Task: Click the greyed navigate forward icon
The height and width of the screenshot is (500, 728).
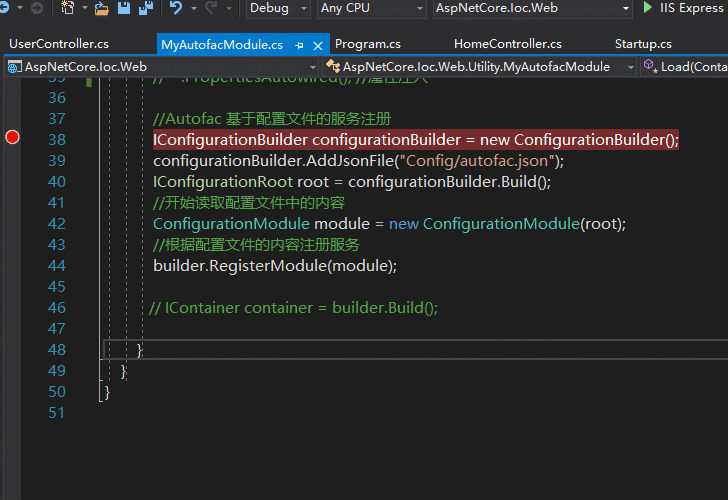Action: pyautogui.click(x=37, y=8)
